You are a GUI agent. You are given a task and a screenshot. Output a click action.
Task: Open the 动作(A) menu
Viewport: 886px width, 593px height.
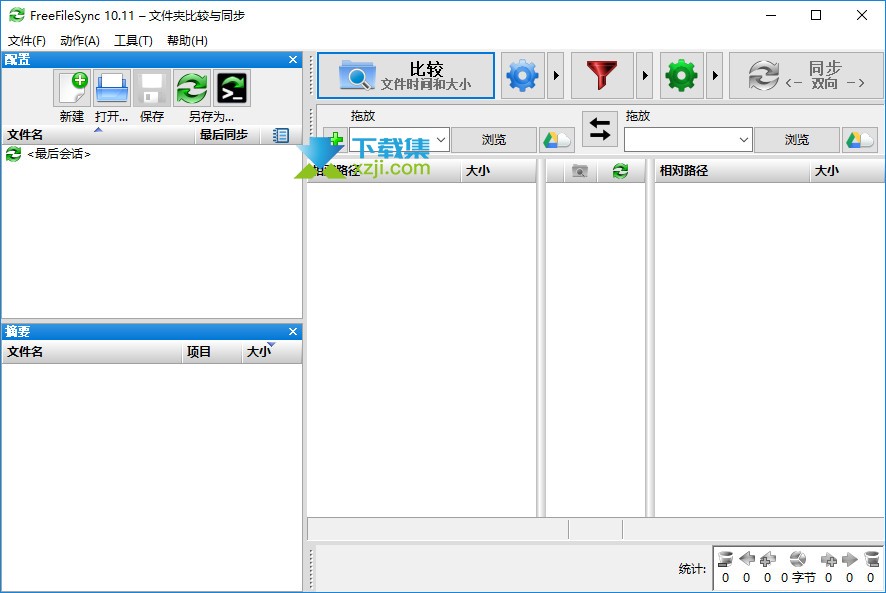pos(80,41)
